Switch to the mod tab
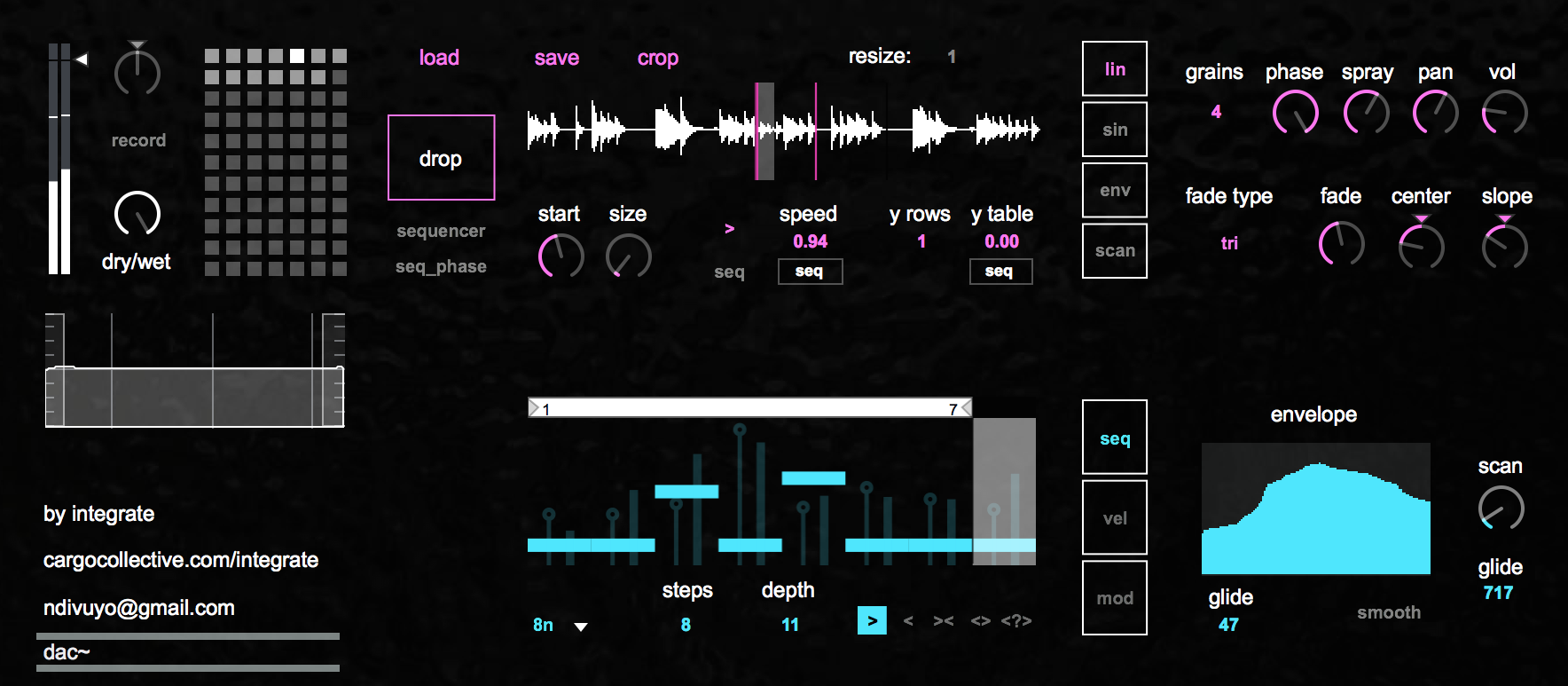1568x686 pixels. click(x=1115, y=598)
